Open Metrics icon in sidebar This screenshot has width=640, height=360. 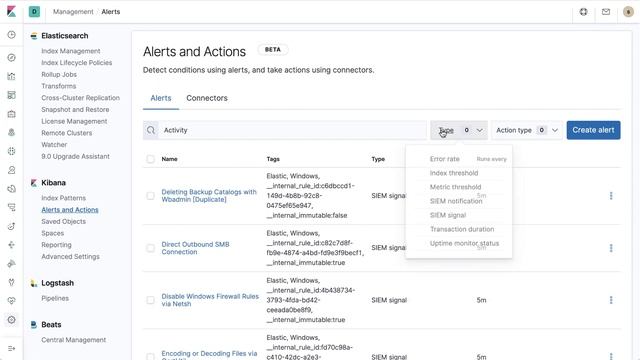(x=11, y=170)
